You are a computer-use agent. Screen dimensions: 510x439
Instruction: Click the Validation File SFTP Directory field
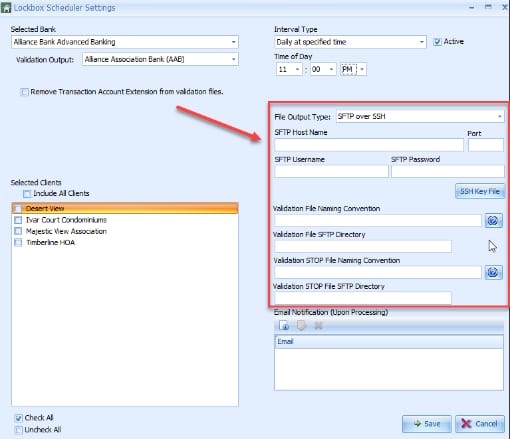tap(363, 246)
